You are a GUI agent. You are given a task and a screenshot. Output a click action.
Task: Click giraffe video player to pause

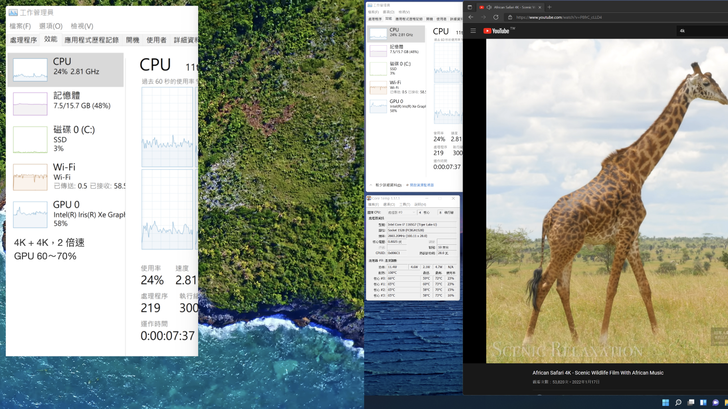[x=607, y=201]
